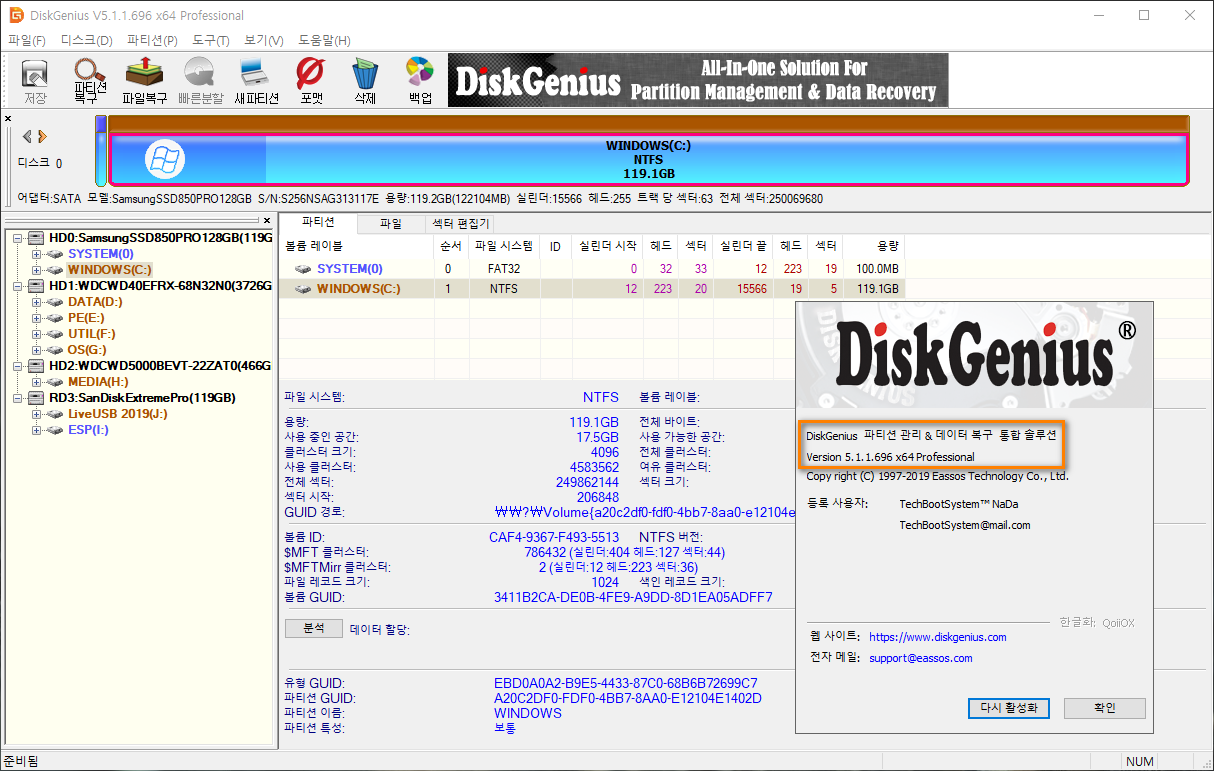Image resolution: width=1214 pixels, height=771 pixels.
Task: Click FAT32 cell in SYSTEM row
Action: tap(504, 269)
